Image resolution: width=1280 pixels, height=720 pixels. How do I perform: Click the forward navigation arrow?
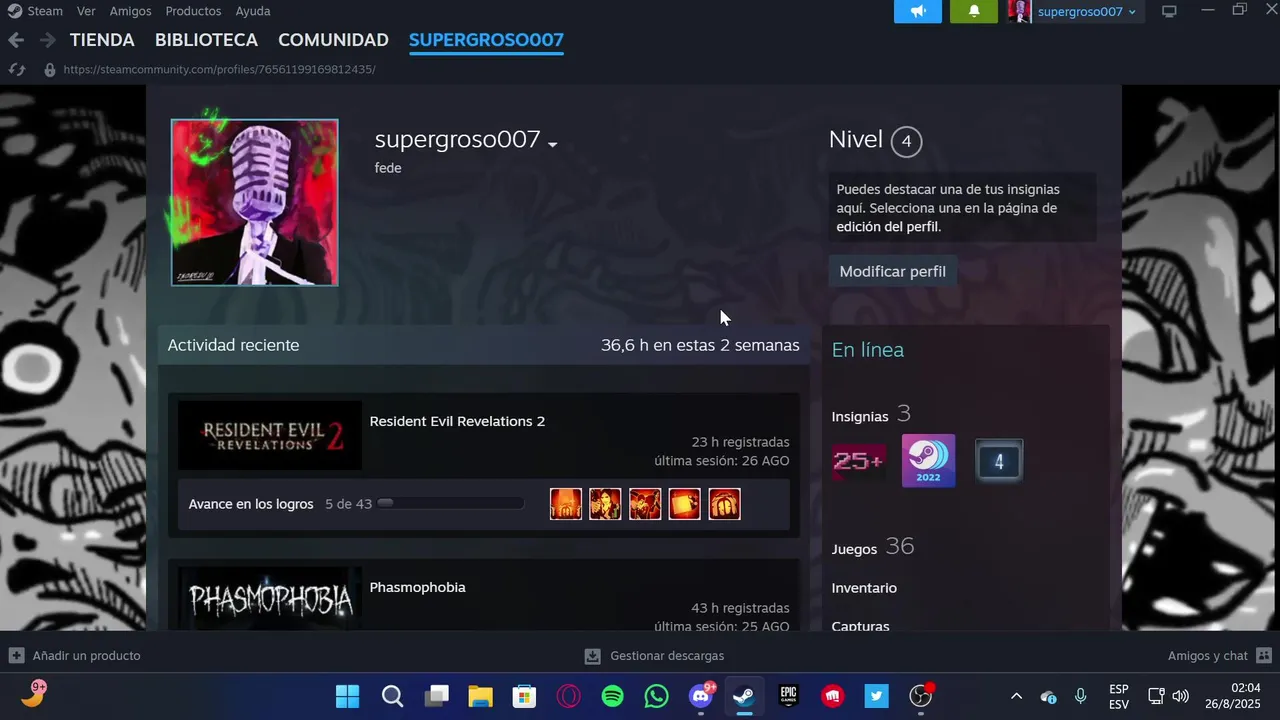47,40
